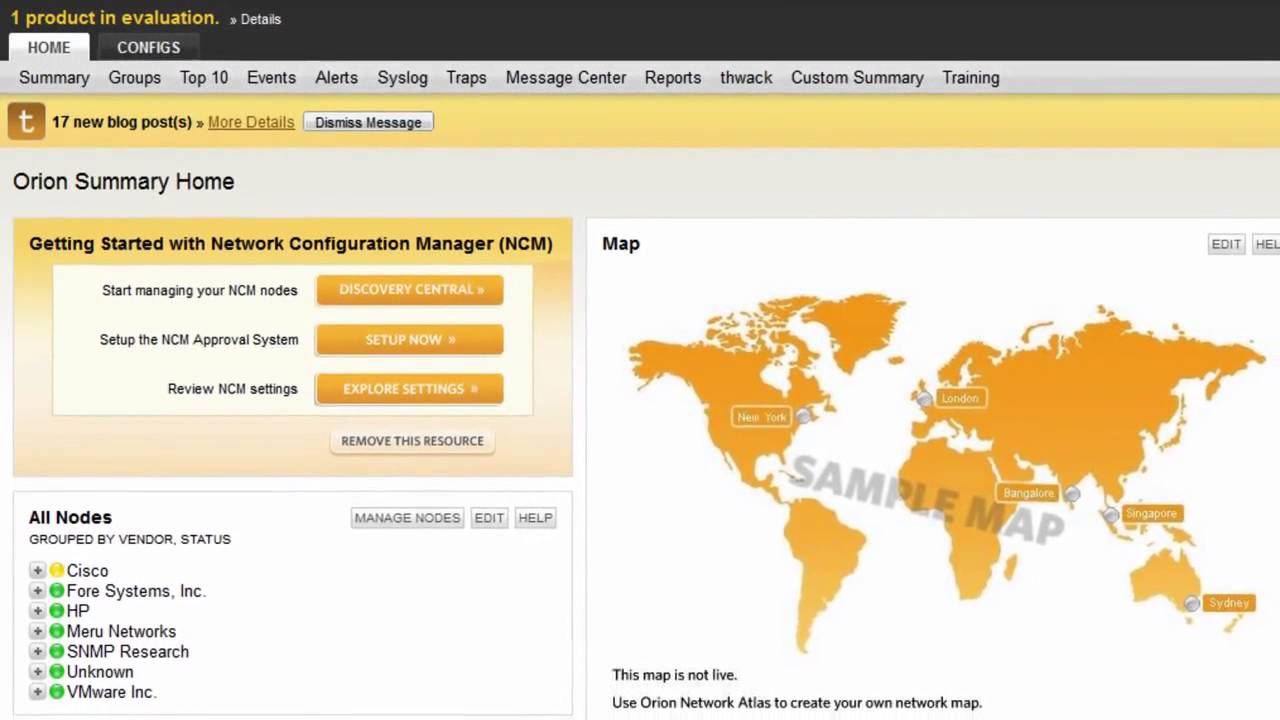Image resolution: width=1280 pixels, height=720 pixels.
Task: Click EDIT in All Nodes panel
Action: (x=489, y=518)
